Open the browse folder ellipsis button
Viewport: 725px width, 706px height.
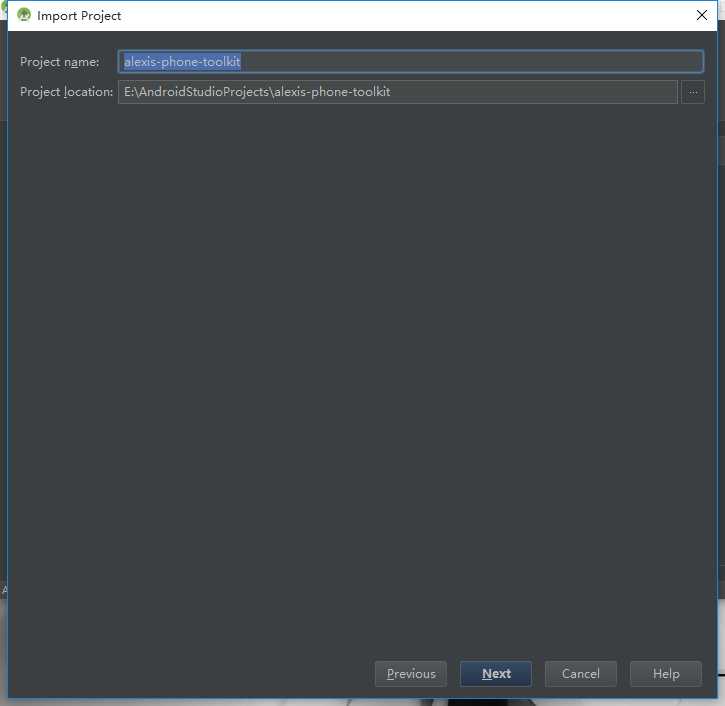[693, 92]
